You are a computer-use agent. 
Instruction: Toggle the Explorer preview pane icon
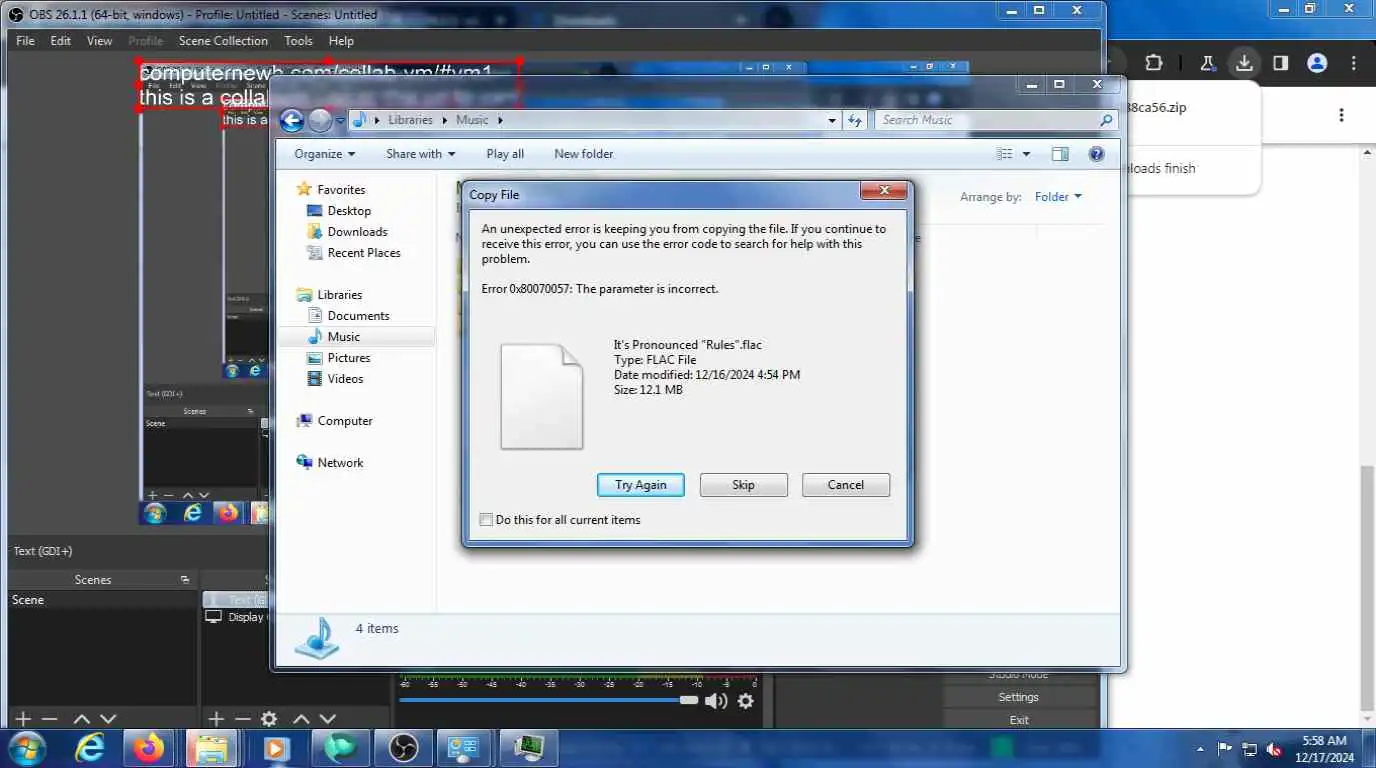pos(1060,154)
